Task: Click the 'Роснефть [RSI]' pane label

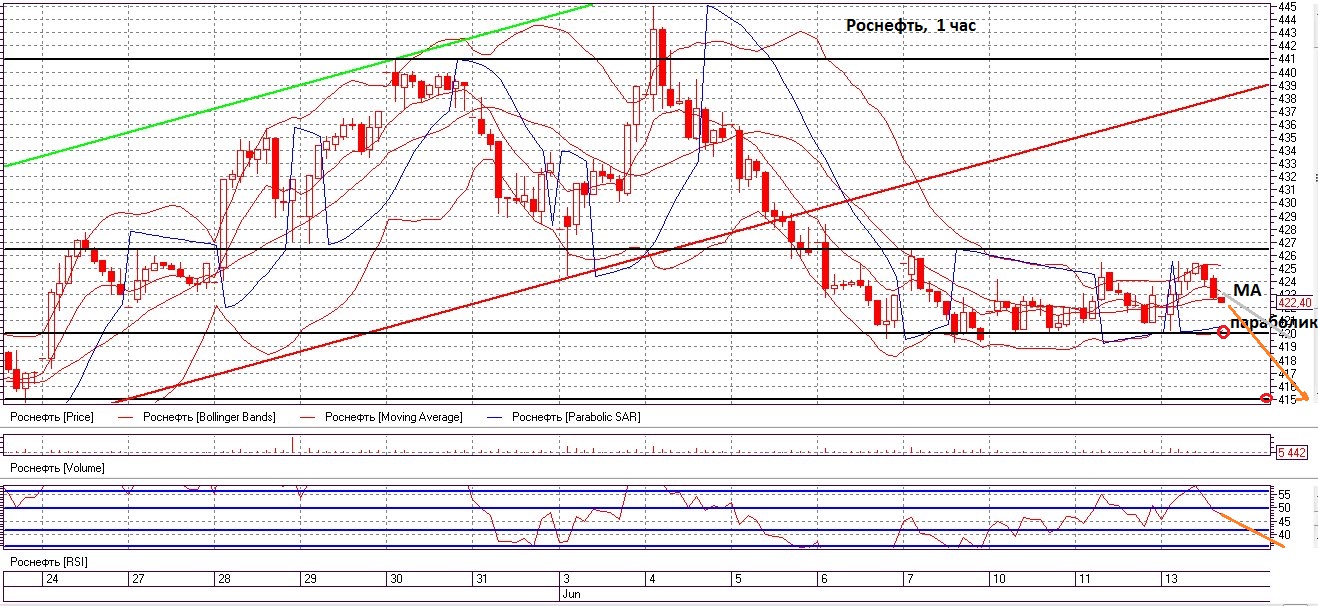Action: [x=48, y=562]
